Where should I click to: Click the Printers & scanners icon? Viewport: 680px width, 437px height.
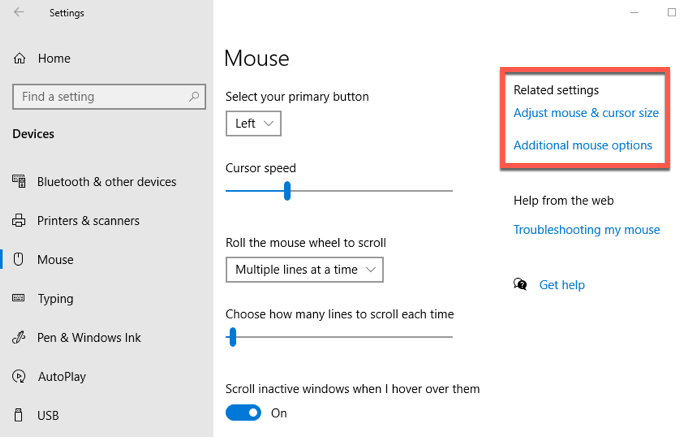pos(19,221)
